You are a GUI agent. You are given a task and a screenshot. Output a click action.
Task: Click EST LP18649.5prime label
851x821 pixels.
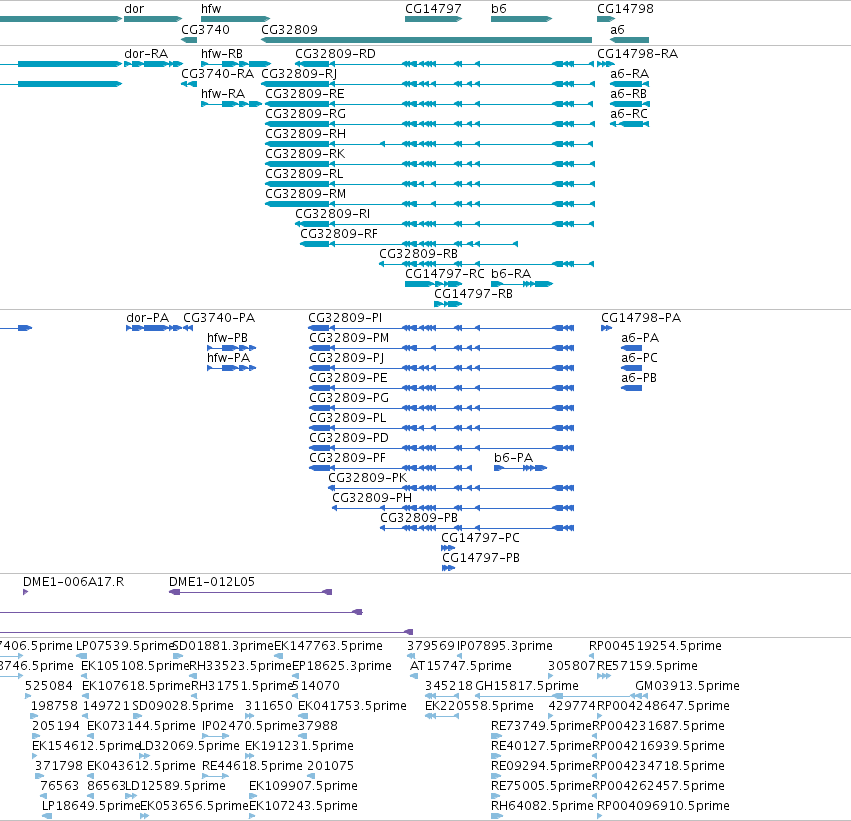(x=91, y=806)
